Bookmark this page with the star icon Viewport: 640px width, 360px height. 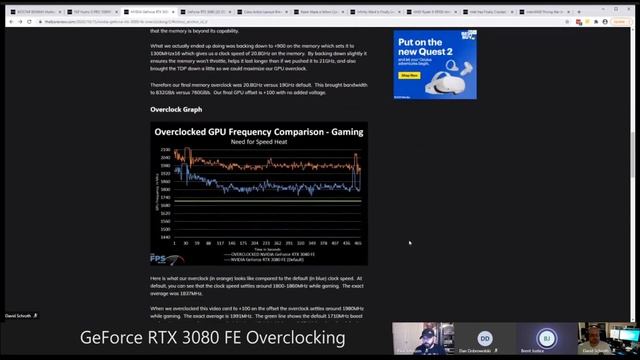coord(567,22)
